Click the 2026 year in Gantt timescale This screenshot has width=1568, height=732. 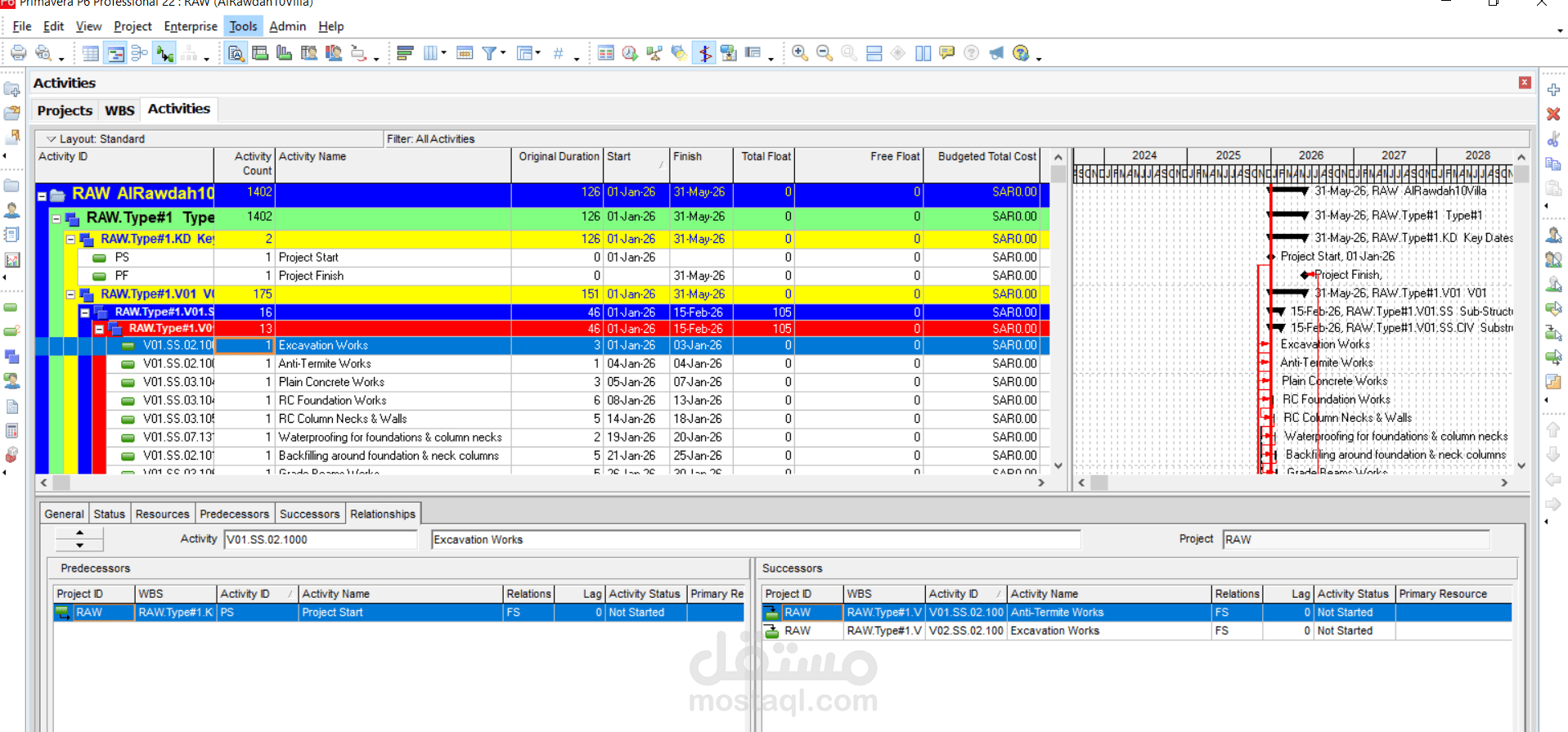(1311, 155)
